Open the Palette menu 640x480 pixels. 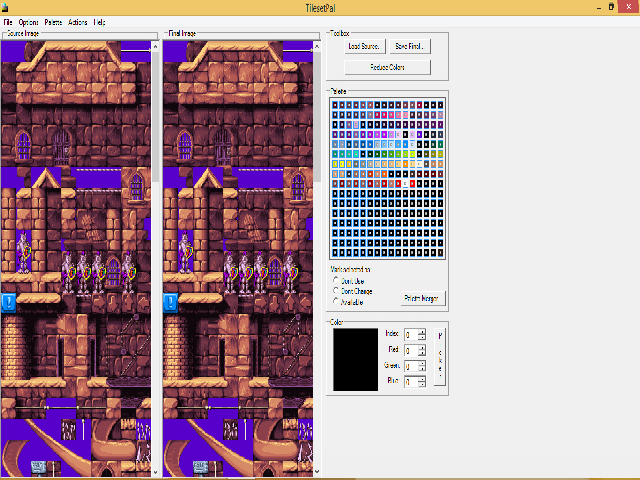tap(53, 22)
